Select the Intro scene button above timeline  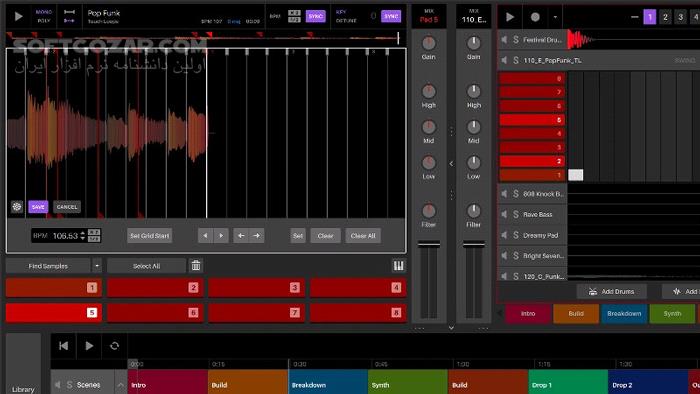point(528,314)
